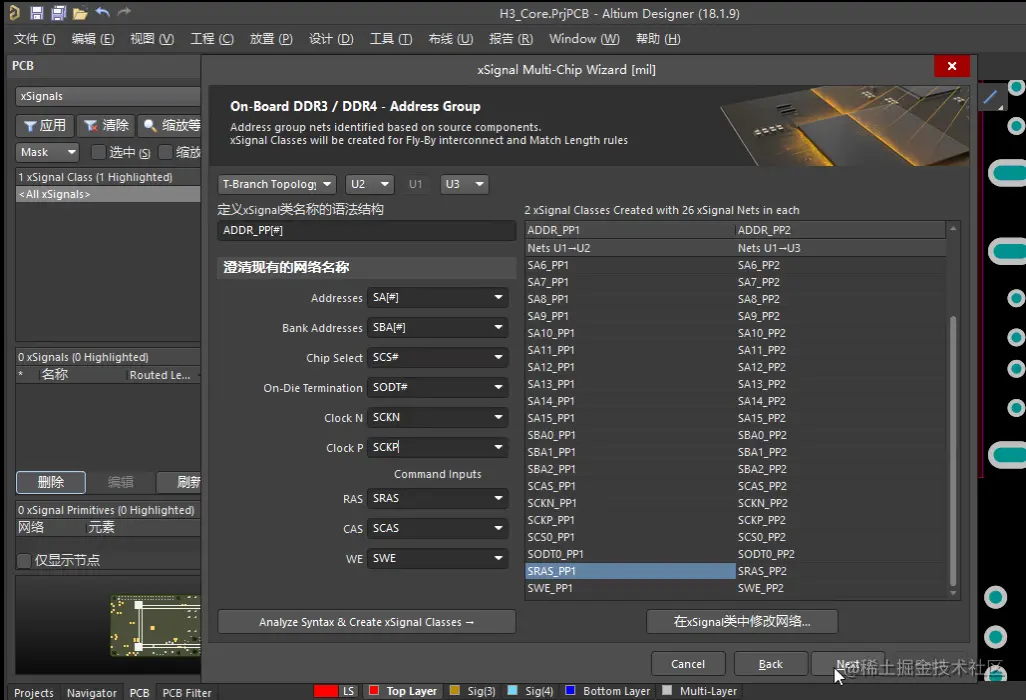The width and height of the screenshot is (1026, 700).
Task: Open the Mask mode dropdown
Action: pyautogui.click(x=47, y=152)
